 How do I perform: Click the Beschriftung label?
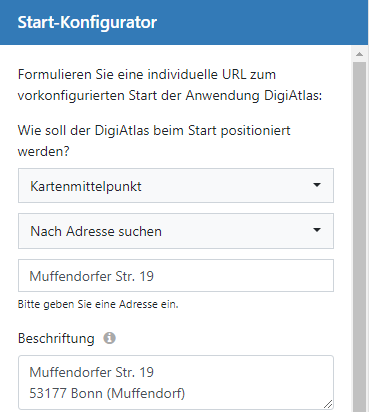click(x=56, y=338)
